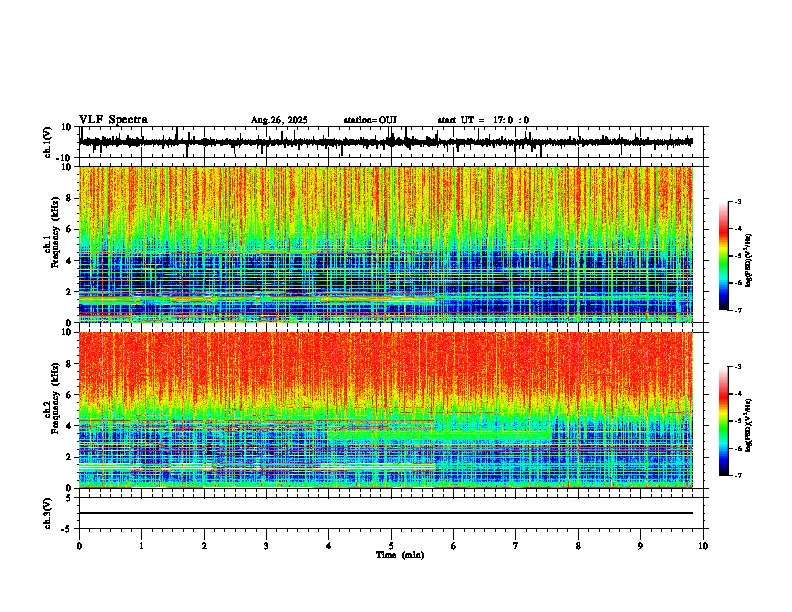This screenshot has height=612, width=792.
Task: Click time axis tick label "1"
Action: click(x=141, y=546)
